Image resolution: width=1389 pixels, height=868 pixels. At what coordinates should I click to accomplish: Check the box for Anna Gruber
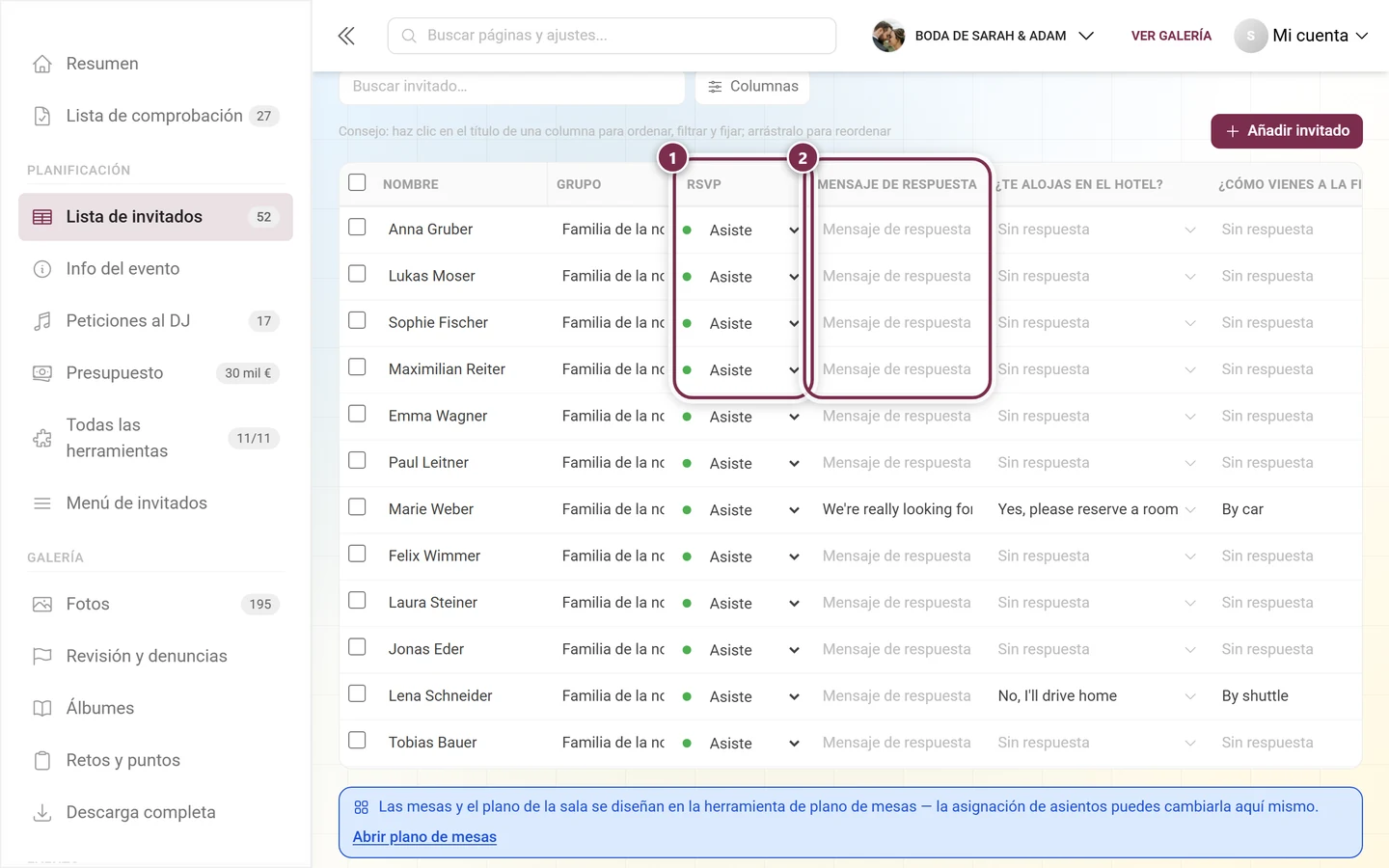(357, 228)
